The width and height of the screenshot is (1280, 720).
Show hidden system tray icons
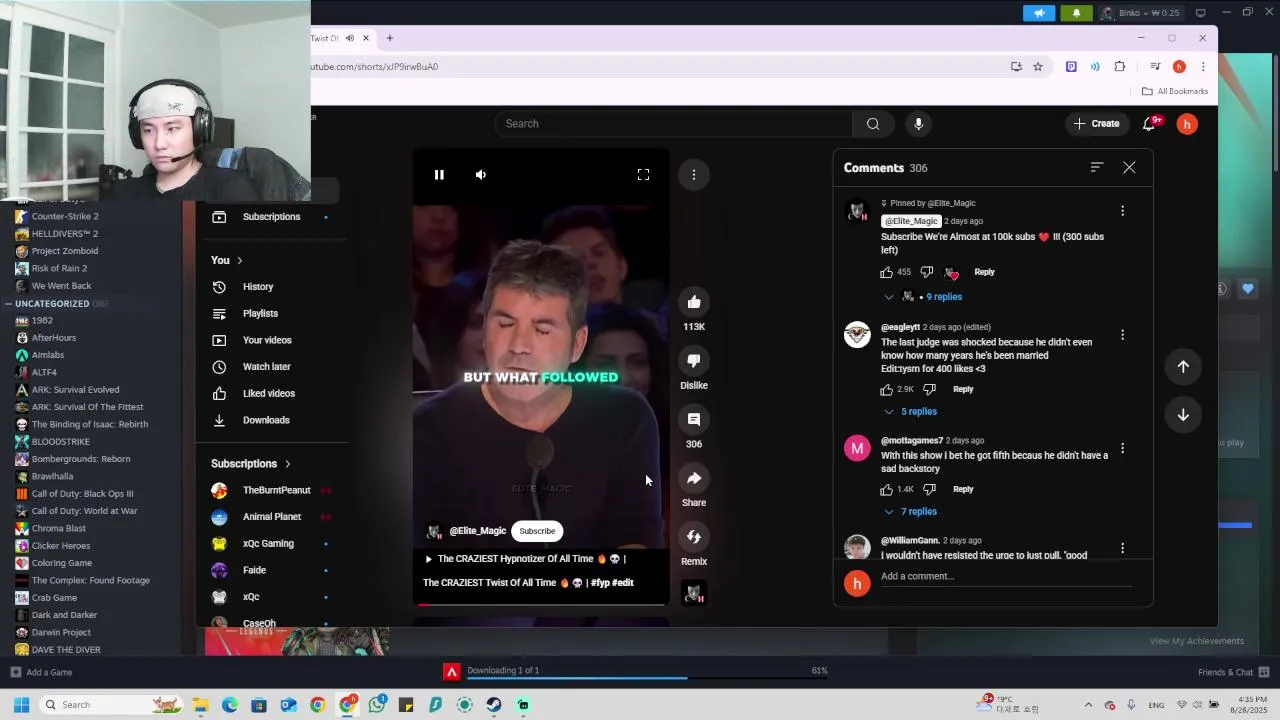(1089, 705)
